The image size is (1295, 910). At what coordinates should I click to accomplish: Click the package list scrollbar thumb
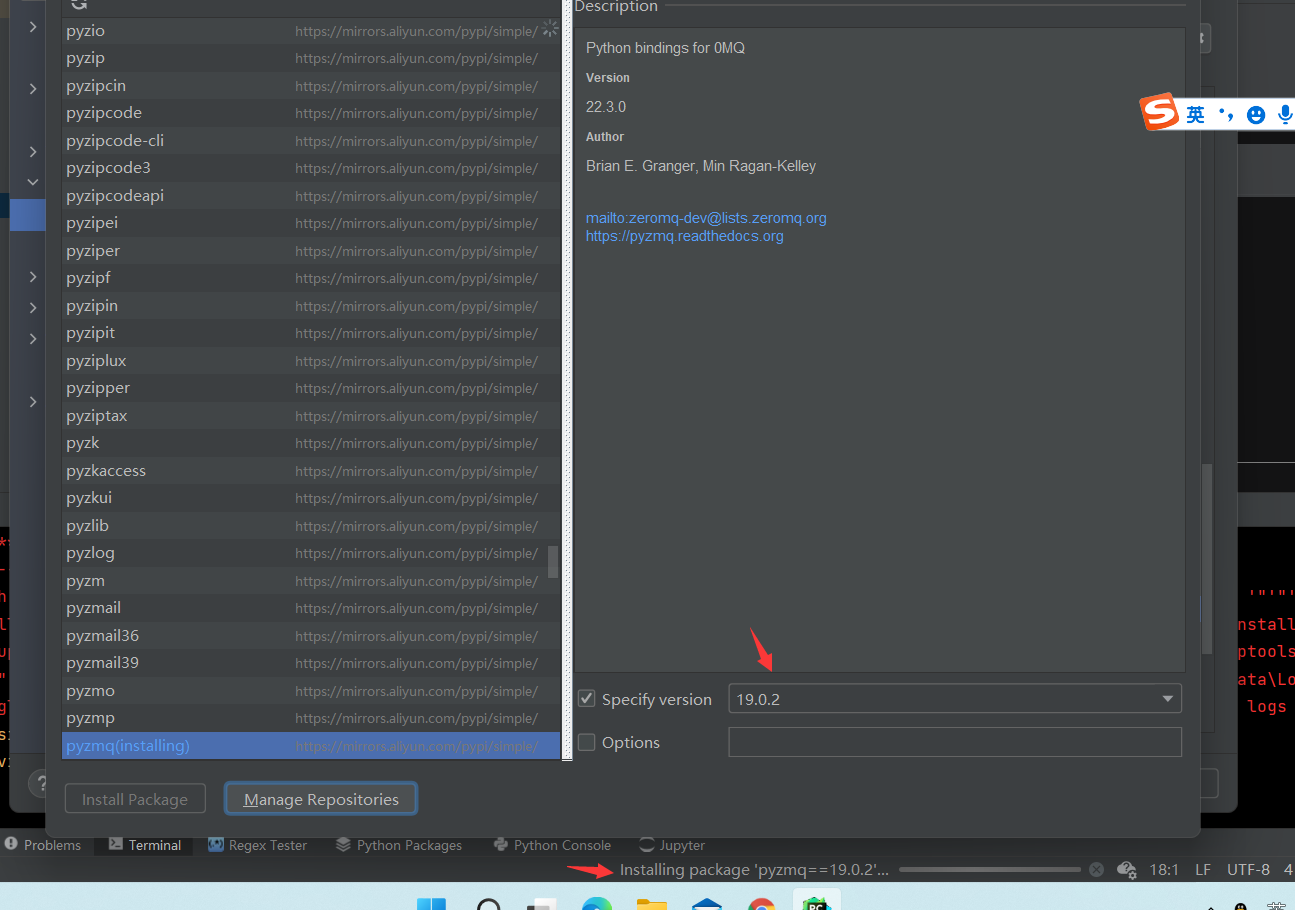(x=553, y=562)
